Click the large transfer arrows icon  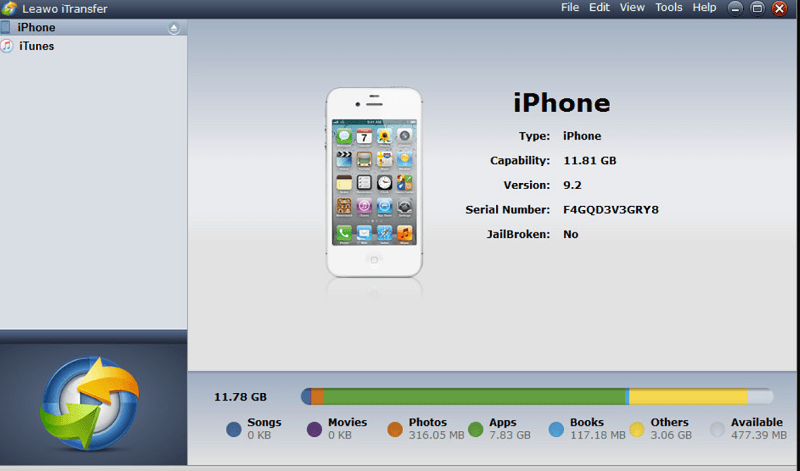tap(90, 402)
